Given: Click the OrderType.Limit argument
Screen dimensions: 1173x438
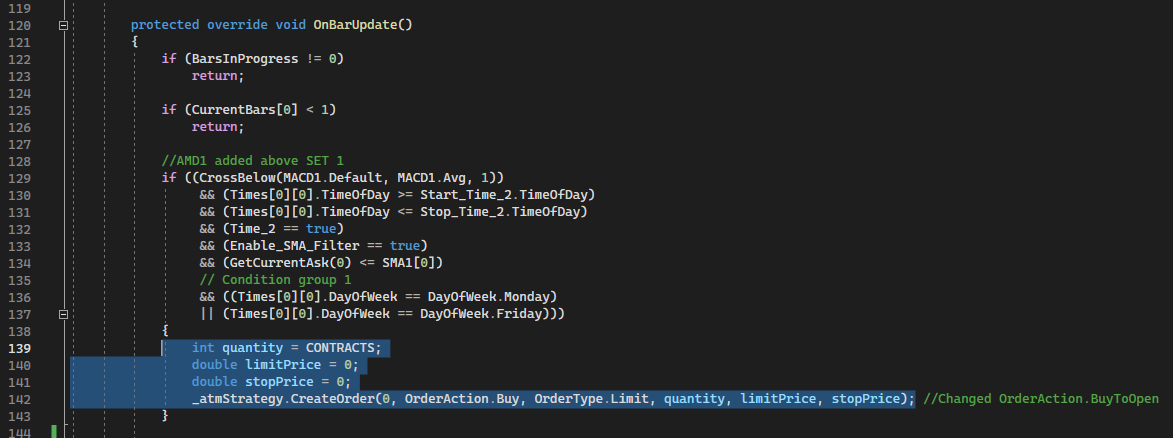Looking at the screenshot, I should pyautogui.click(x=578, y=399).
